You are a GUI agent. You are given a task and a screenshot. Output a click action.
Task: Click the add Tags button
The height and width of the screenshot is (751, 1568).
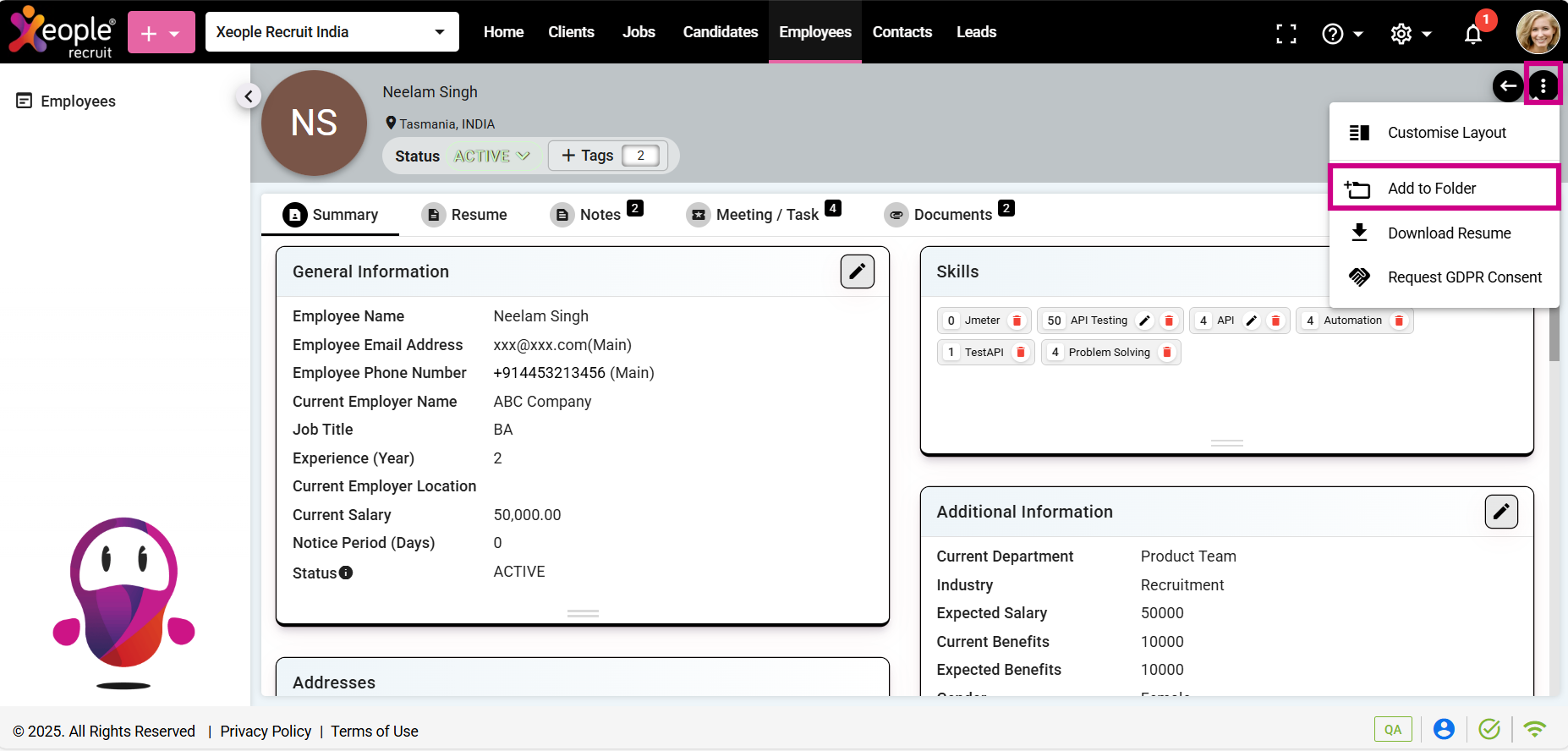tap(588, 156)
